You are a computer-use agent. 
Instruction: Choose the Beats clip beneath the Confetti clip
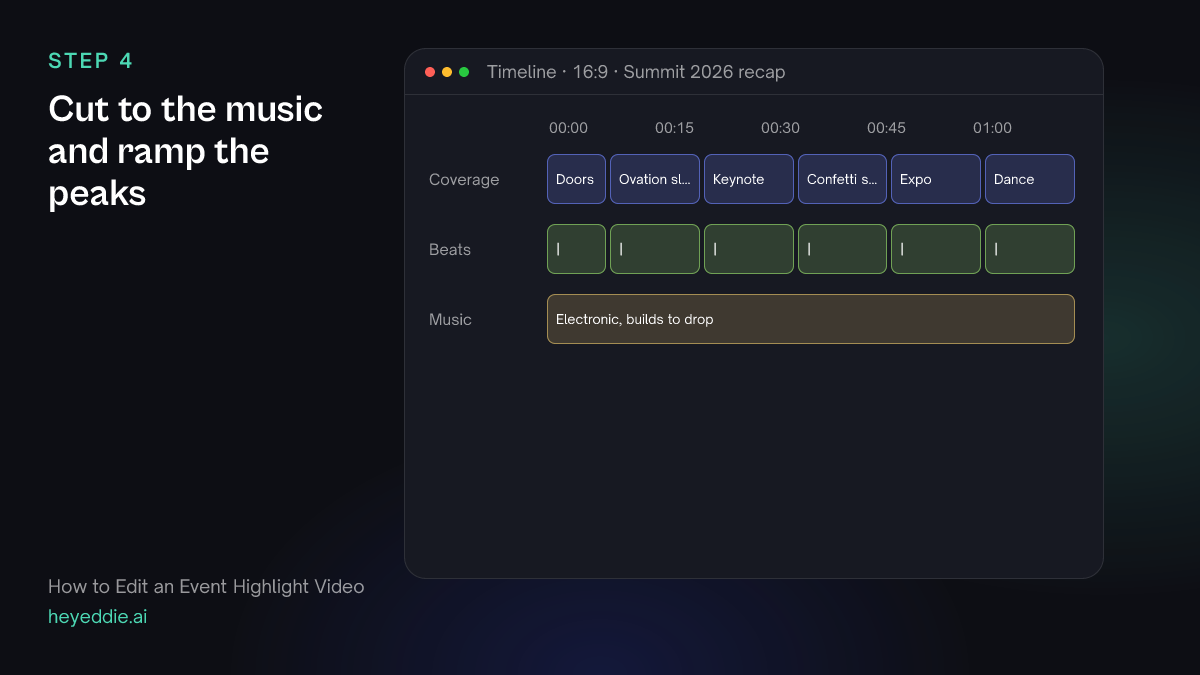pos(842,249)
